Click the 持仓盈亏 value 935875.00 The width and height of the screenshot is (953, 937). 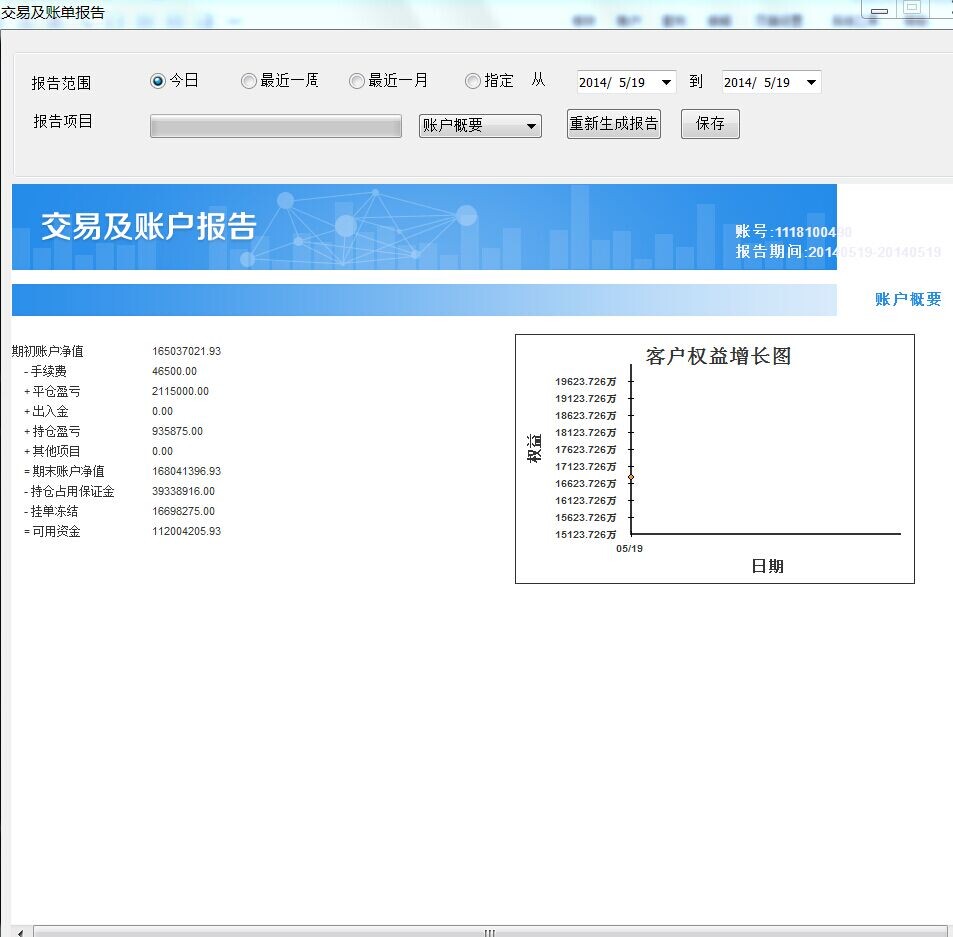(x=177, y=431)
